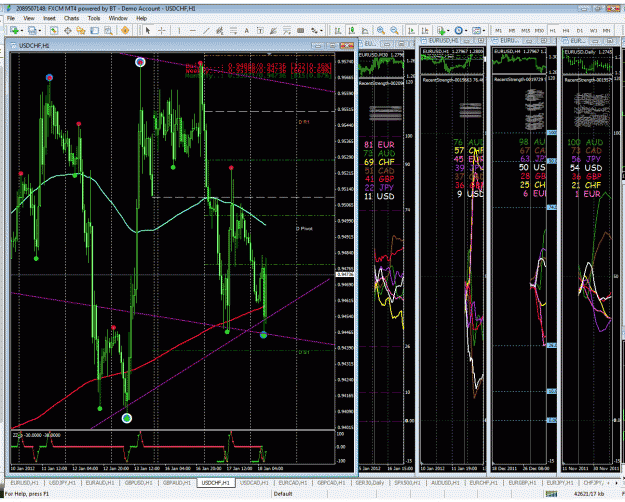Select the Text Label 'T' tool
Screen dimensions: 625x502
[x=260, y=30]
